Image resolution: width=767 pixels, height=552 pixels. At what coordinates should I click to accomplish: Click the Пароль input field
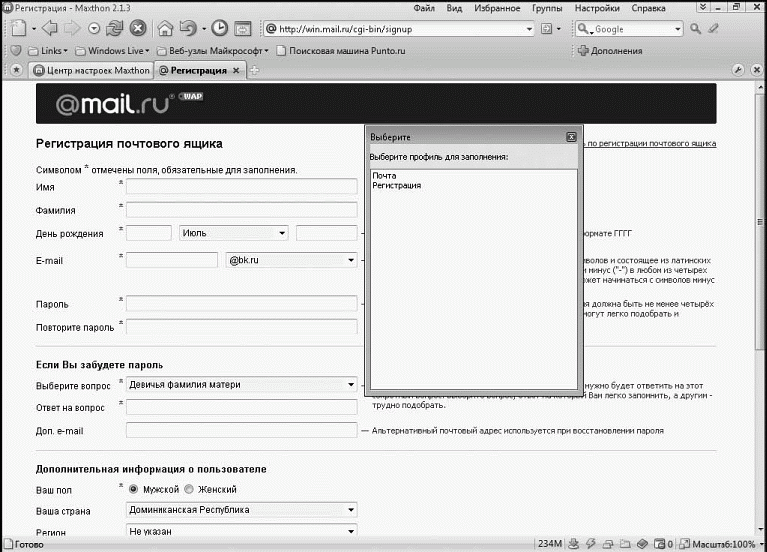click(242, 303)
